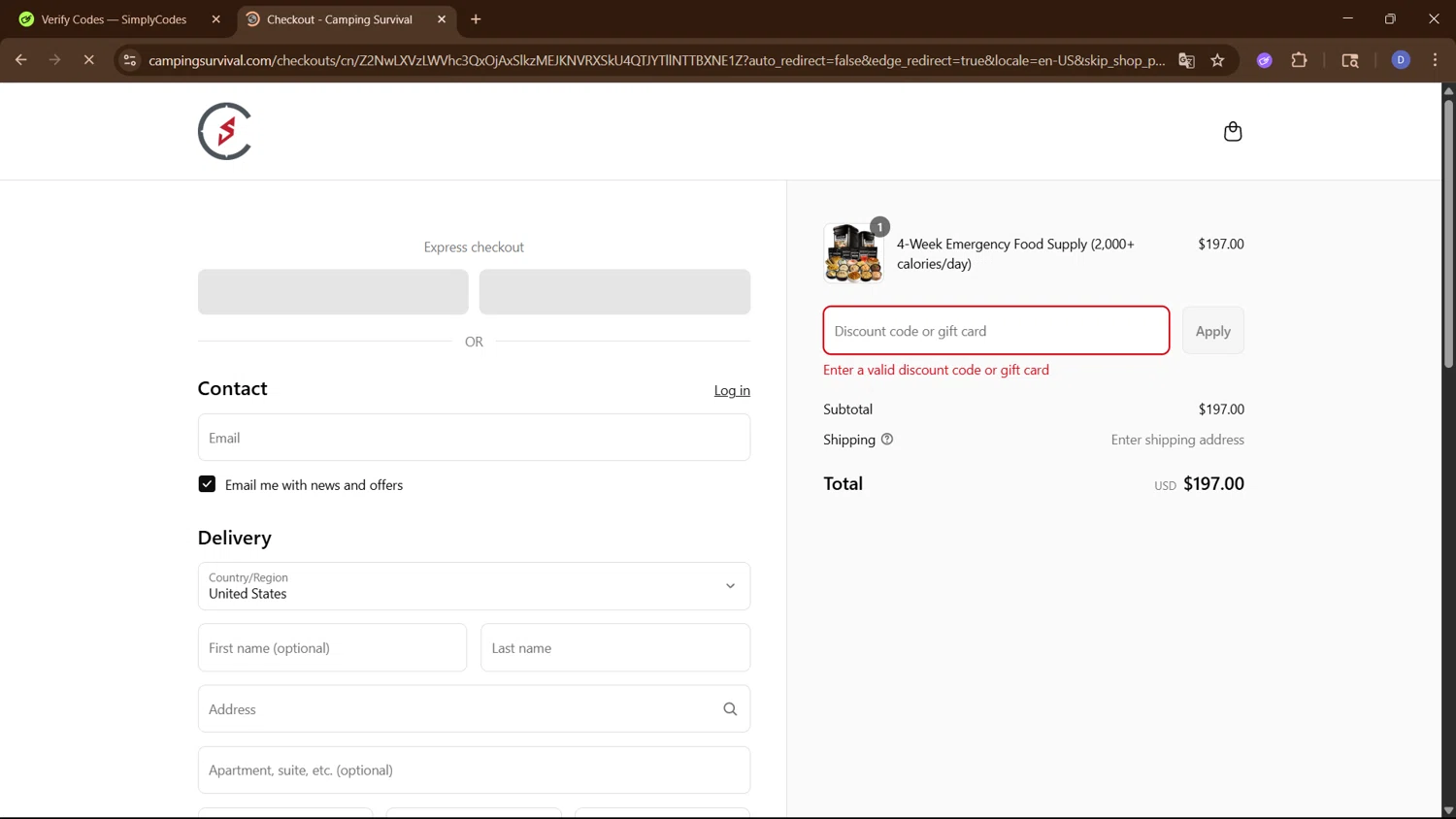Screen dimensions: 1456x819
Task: Click the Apply discount button
Action: click(1212, 331)
